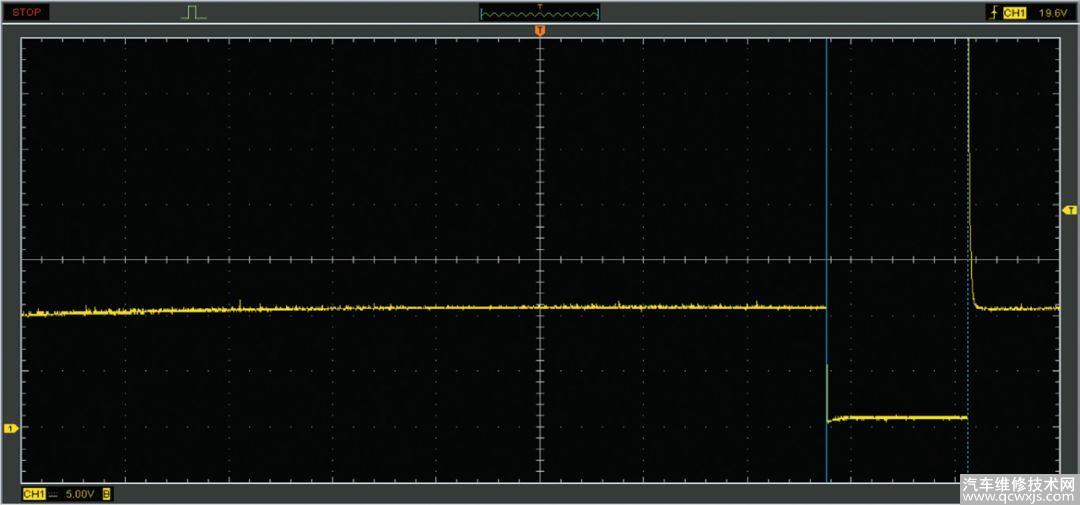Select the CH1 label in bottom status bar
Viewport: 1080px width, 505px height.
(x=34, y=494)
